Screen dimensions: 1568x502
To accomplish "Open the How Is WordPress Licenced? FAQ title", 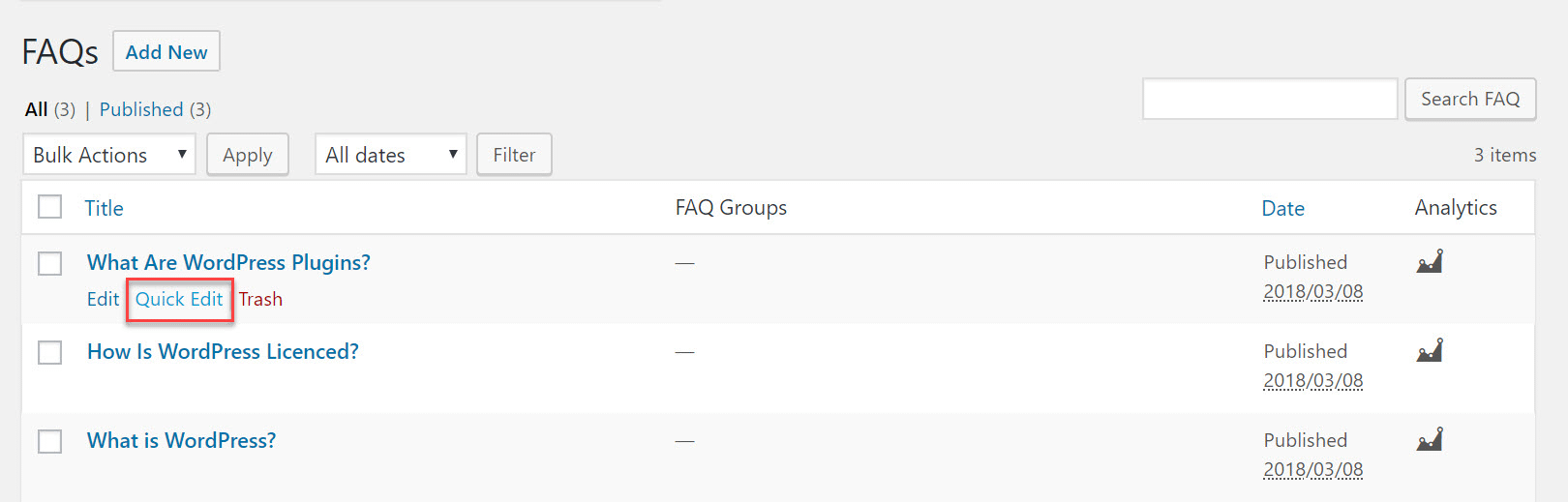I will pyautogui.click(x=223, y=351).
